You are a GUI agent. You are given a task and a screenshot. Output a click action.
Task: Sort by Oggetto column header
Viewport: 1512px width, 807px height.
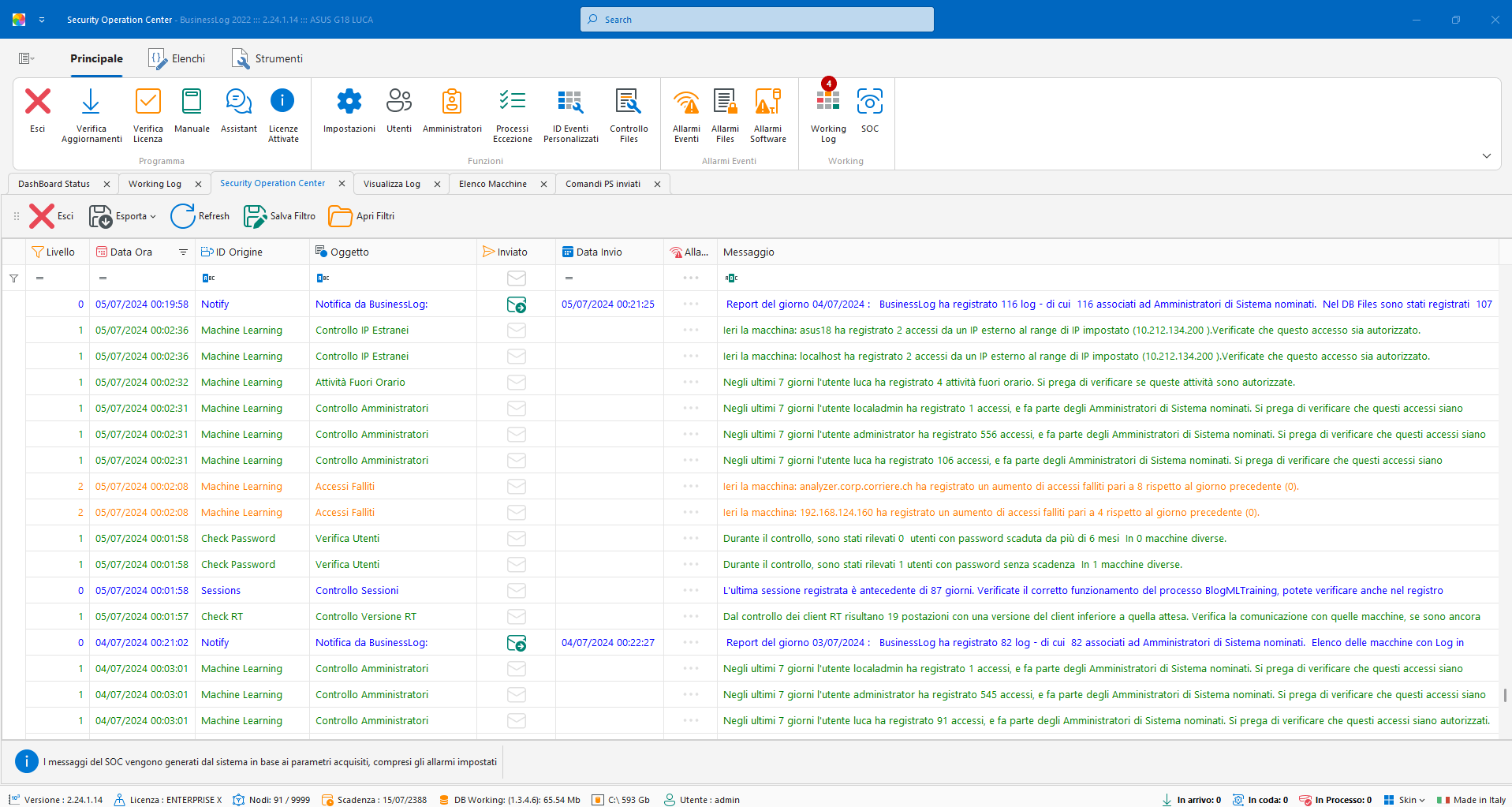tap(393, 252)
